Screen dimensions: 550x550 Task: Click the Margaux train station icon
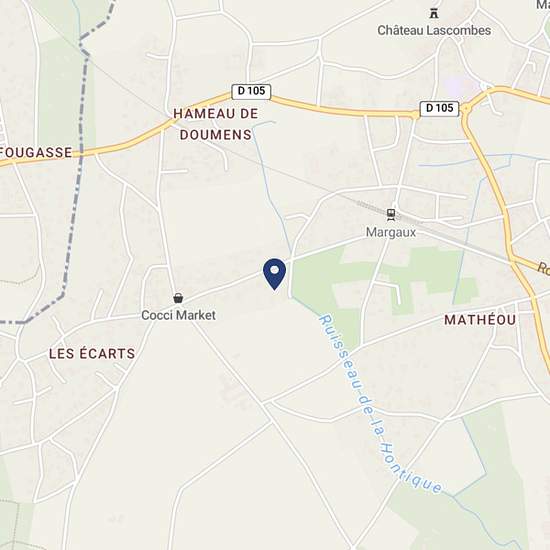tap(391, 214)
